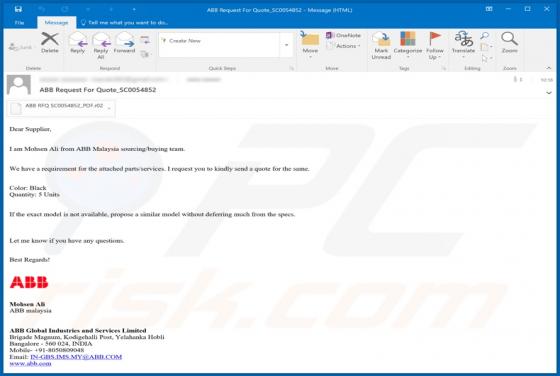Click 'Quantity: 5 Units' line

click(35, 195)
